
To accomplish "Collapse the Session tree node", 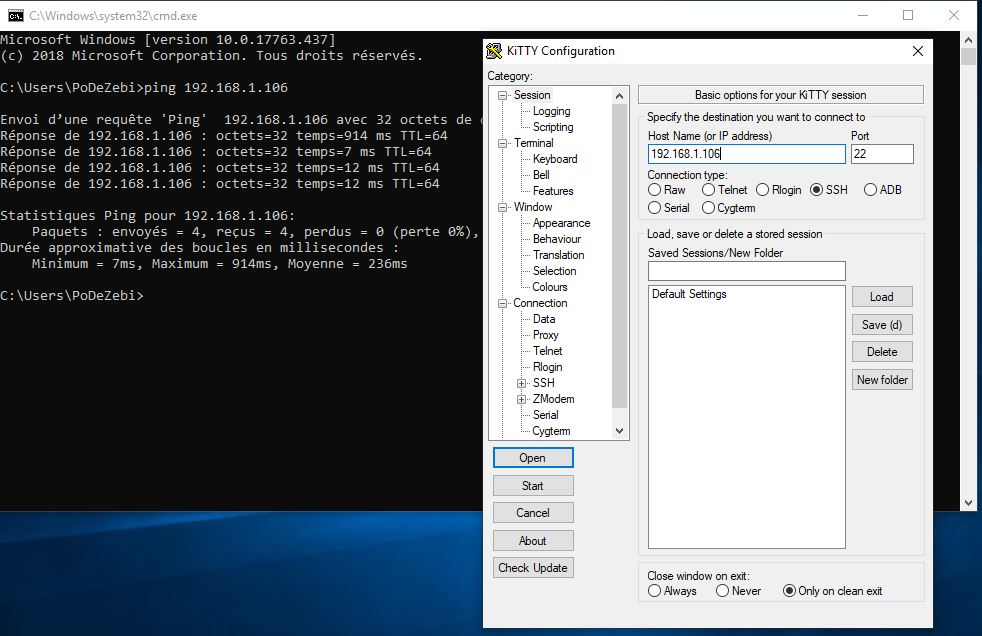I will click(502, 96).
